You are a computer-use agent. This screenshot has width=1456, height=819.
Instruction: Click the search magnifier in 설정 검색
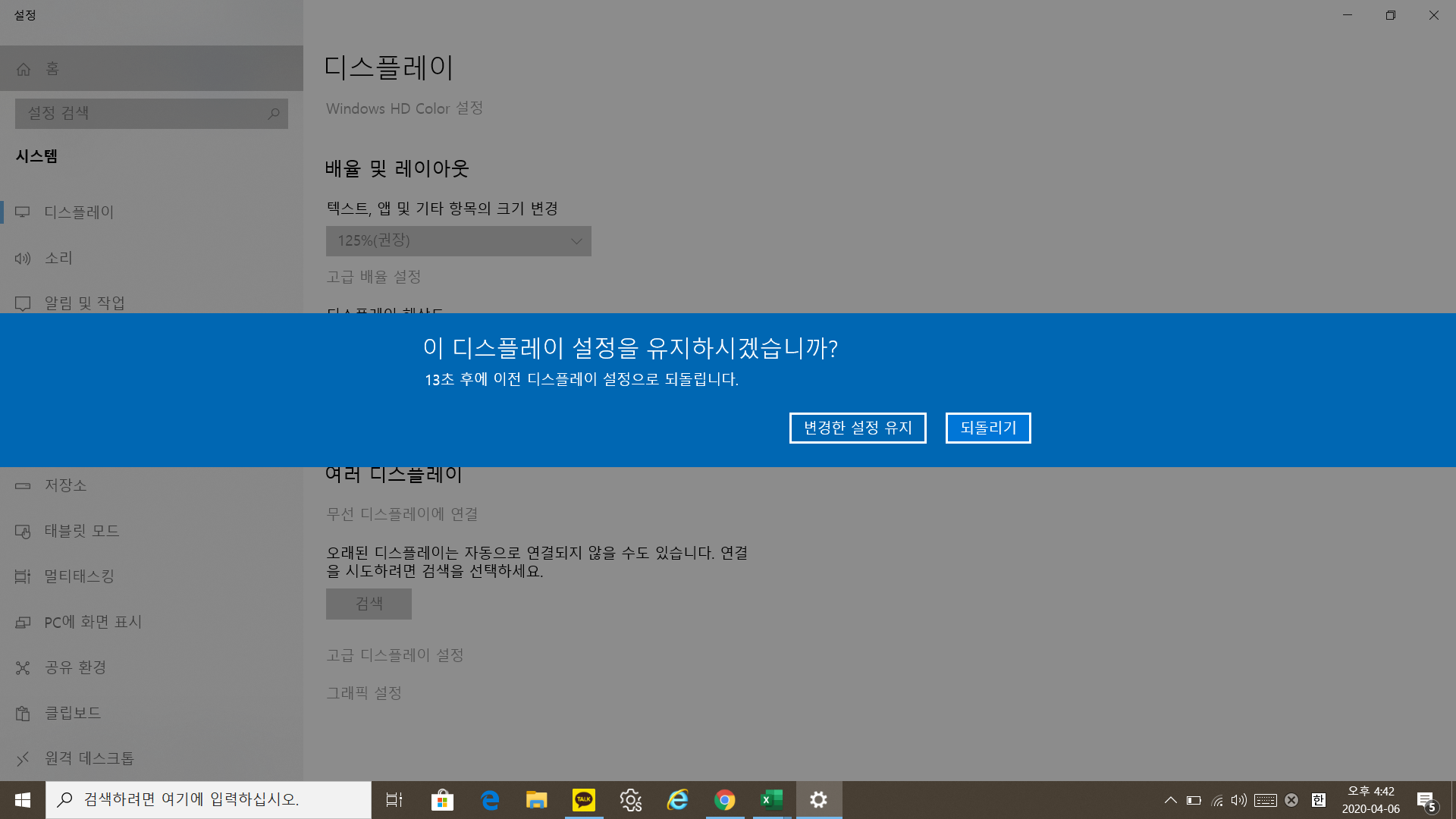pyautogui.click(x=274, y=114)
